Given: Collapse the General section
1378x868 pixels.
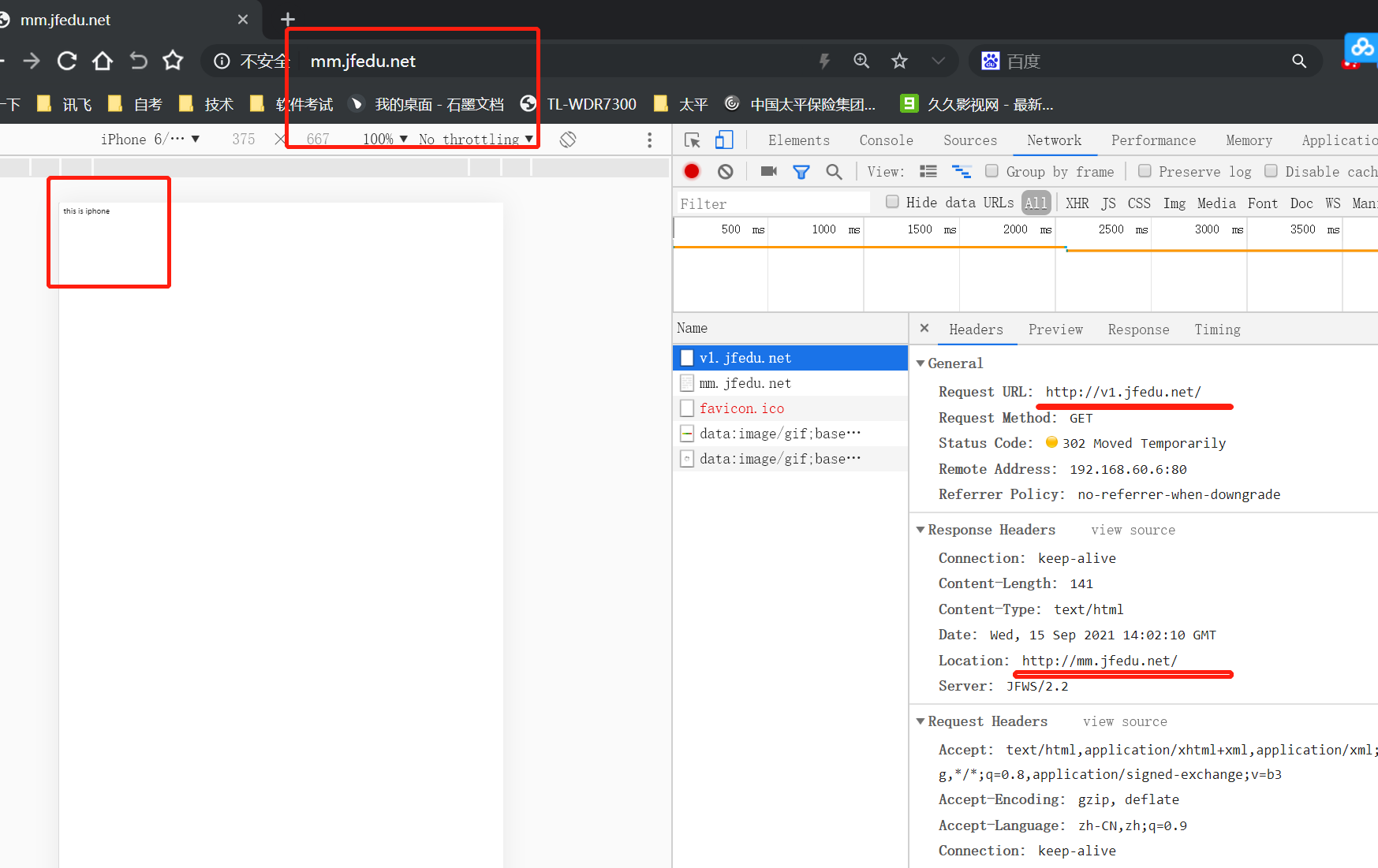Looking at the screenshot, I should click(921, 363).
